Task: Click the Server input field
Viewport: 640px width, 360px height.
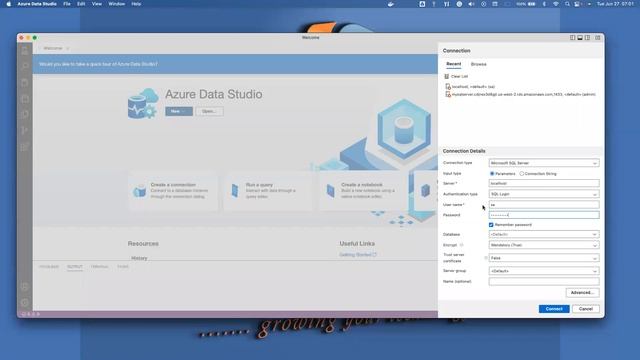Action: coord(544,183)
